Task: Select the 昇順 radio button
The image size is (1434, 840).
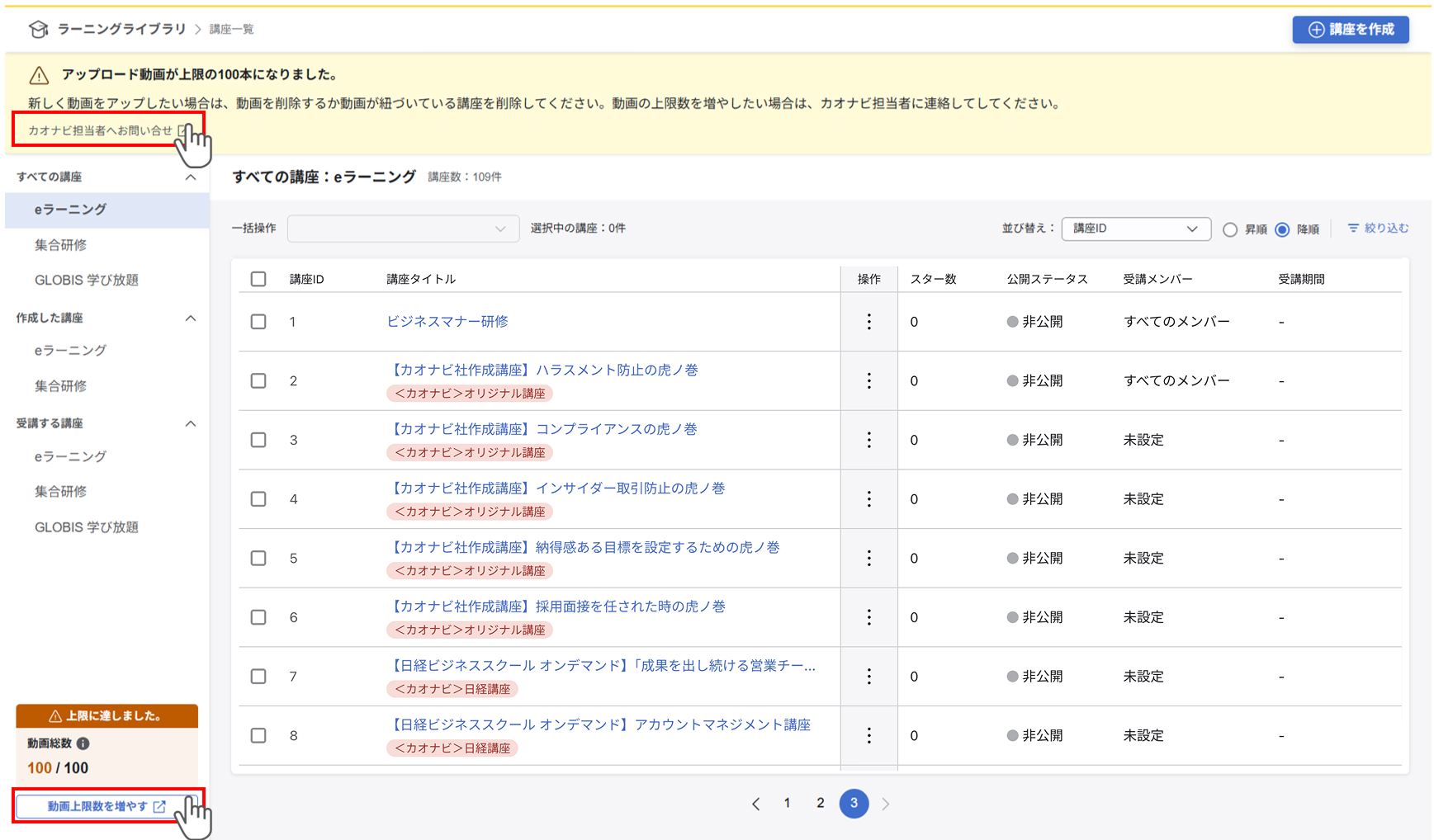Action: click(1230, 229)
